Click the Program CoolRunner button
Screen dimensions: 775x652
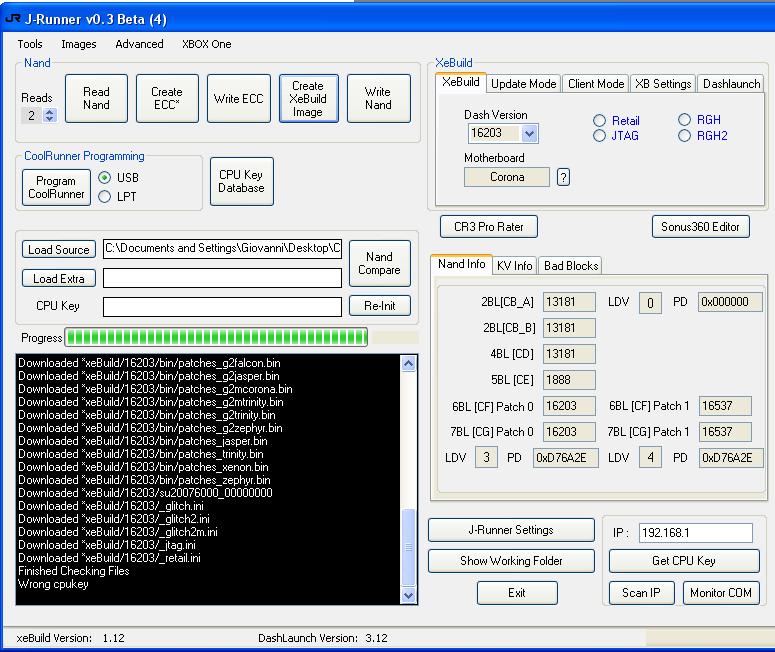tap(56, 187)
